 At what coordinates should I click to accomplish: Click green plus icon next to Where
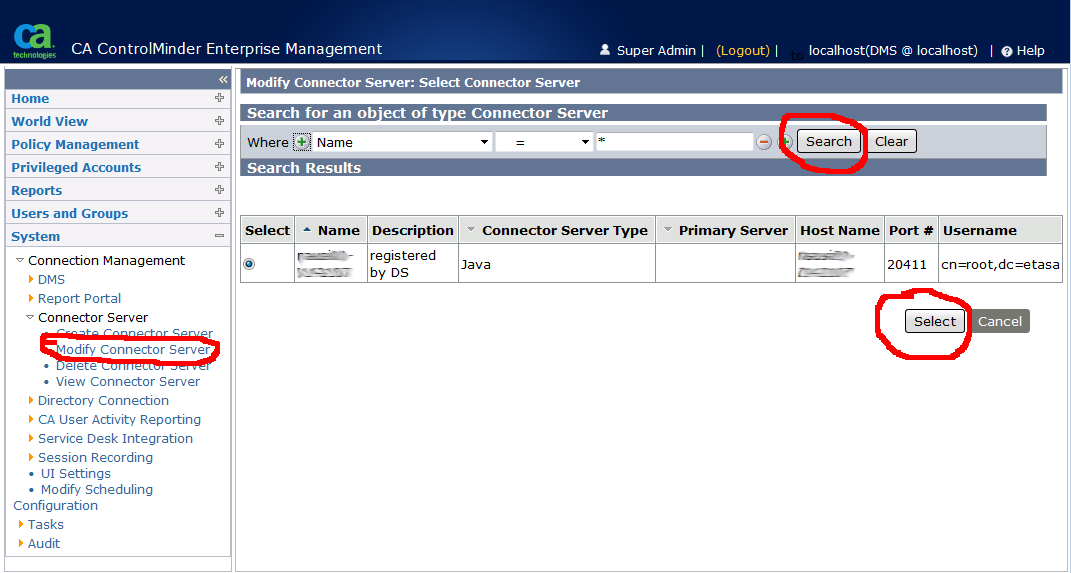[x=302, y=142]
